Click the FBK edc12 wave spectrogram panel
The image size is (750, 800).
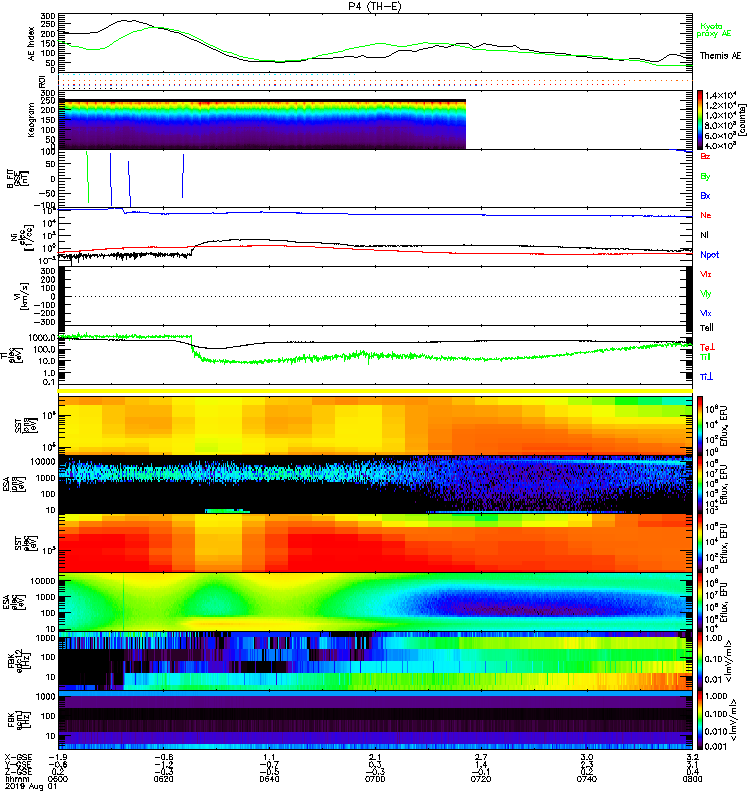click(375, 661)
